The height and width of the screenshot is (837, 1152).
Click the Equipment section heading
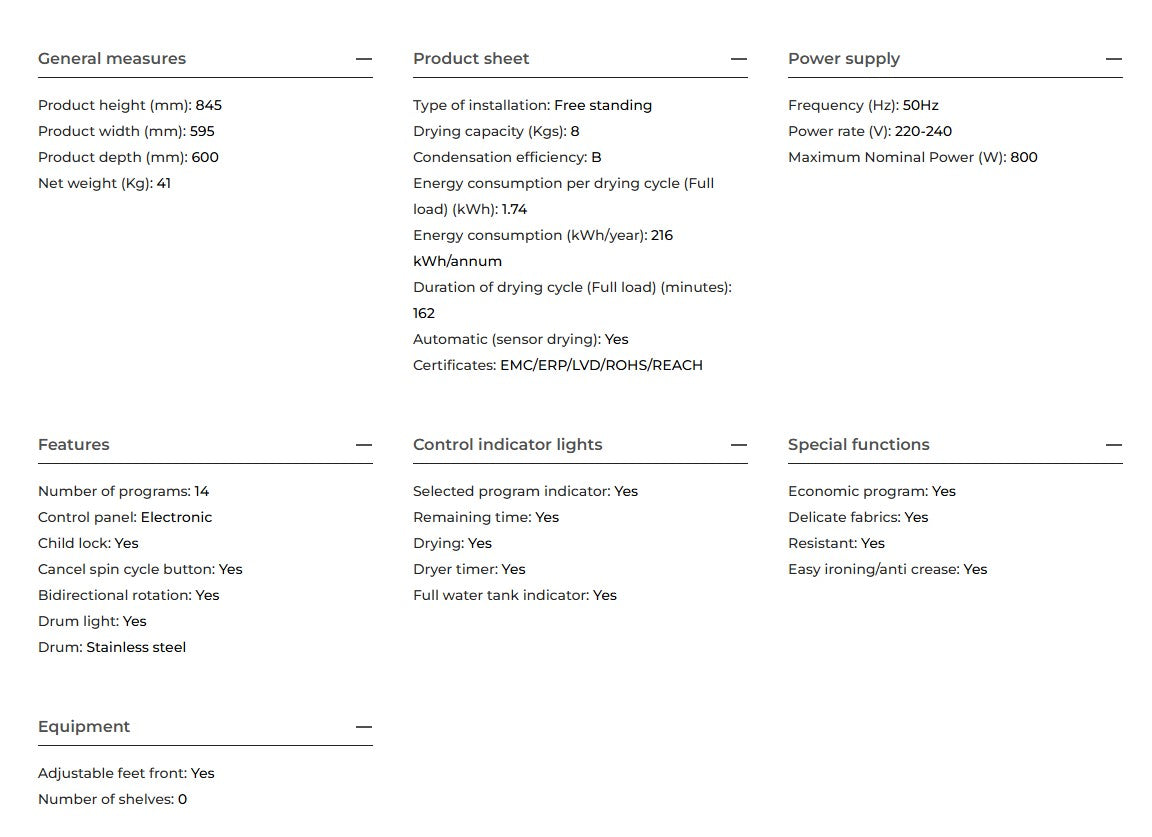[84, 727]
